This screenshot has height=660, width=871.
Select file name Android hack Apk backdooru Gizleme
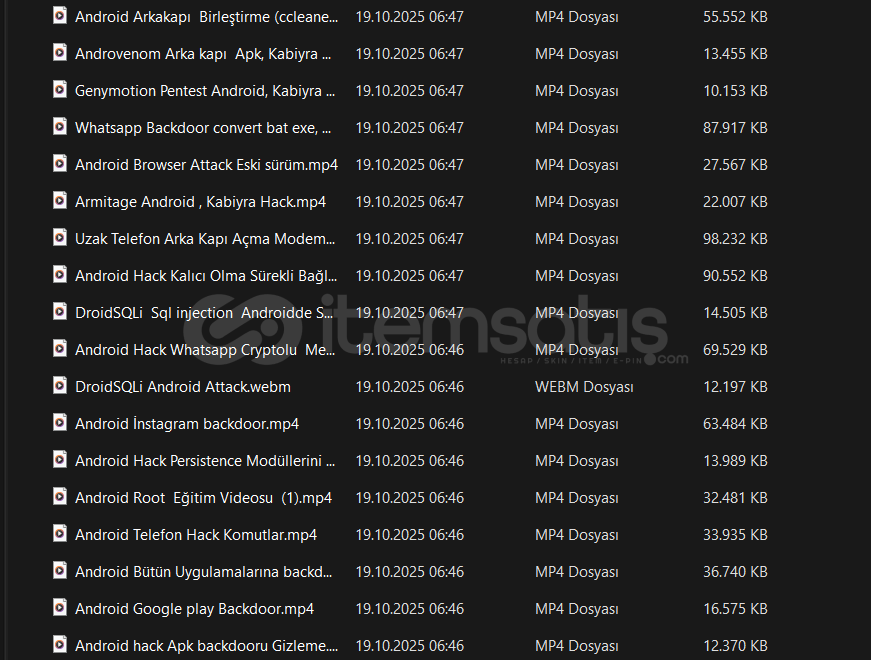tap(206, 646)
